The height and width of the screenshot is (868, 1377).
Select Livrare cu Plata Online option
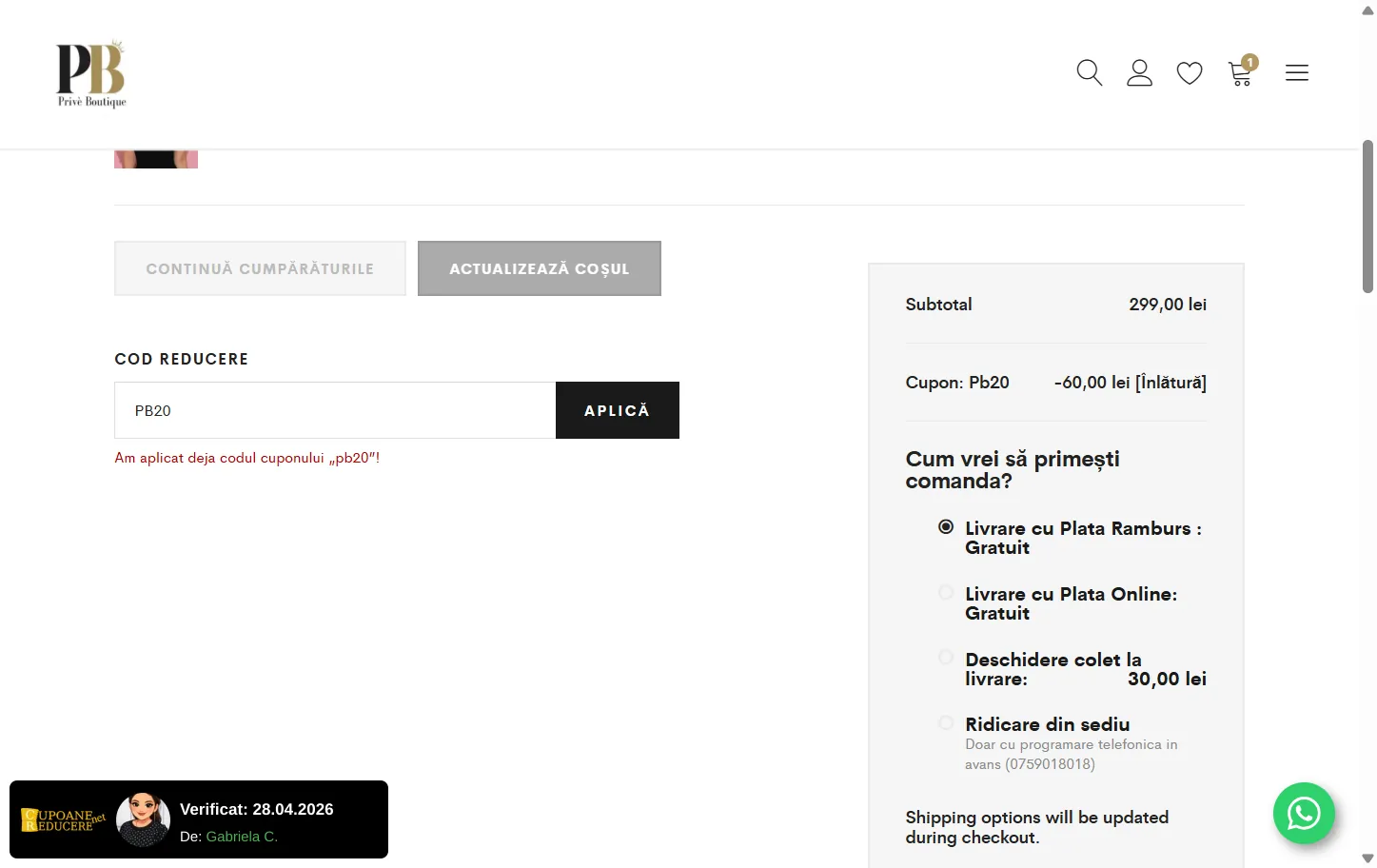coord(946,593)
